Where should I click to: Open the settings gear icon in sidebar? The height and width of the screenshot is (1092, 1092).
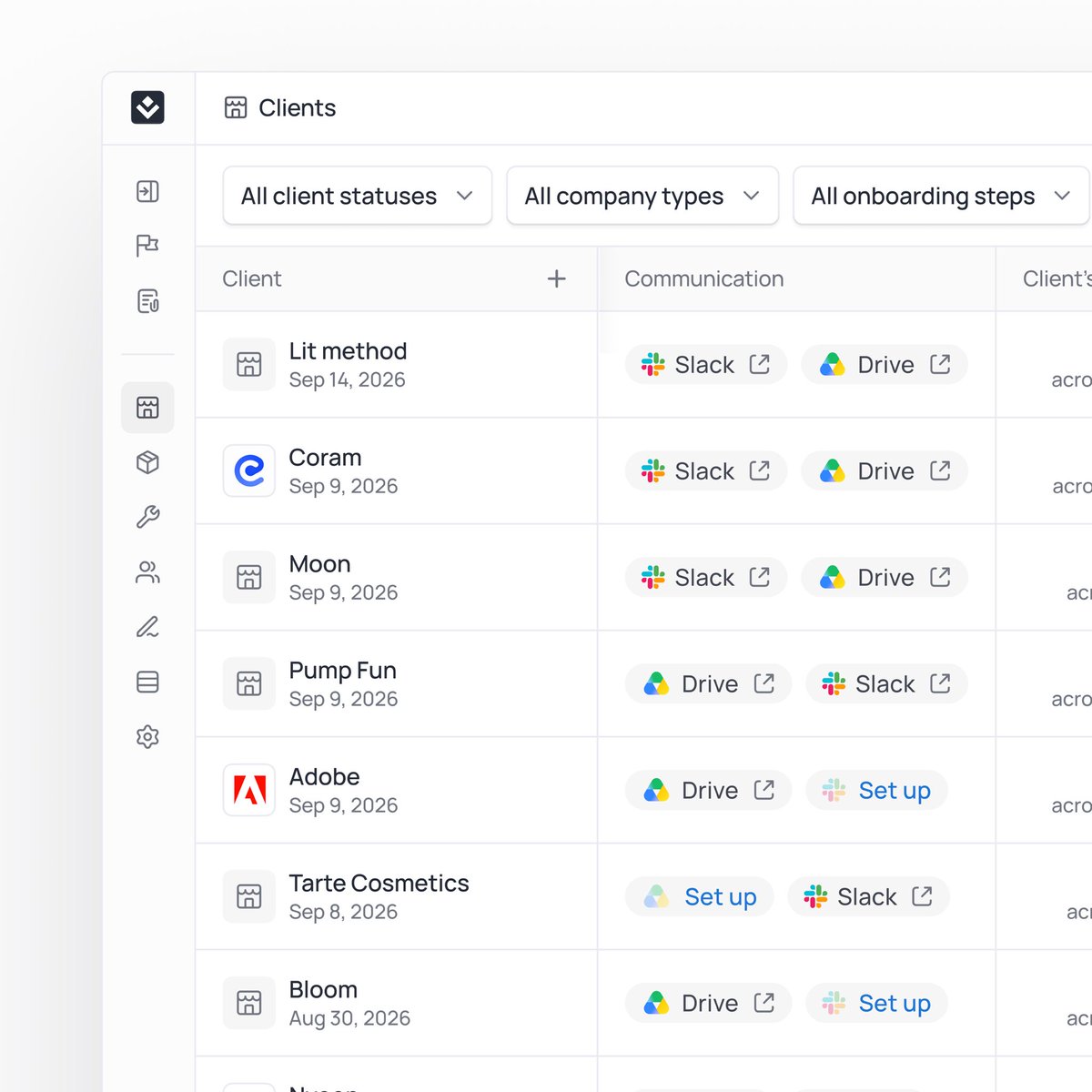[x=147, y=736]
